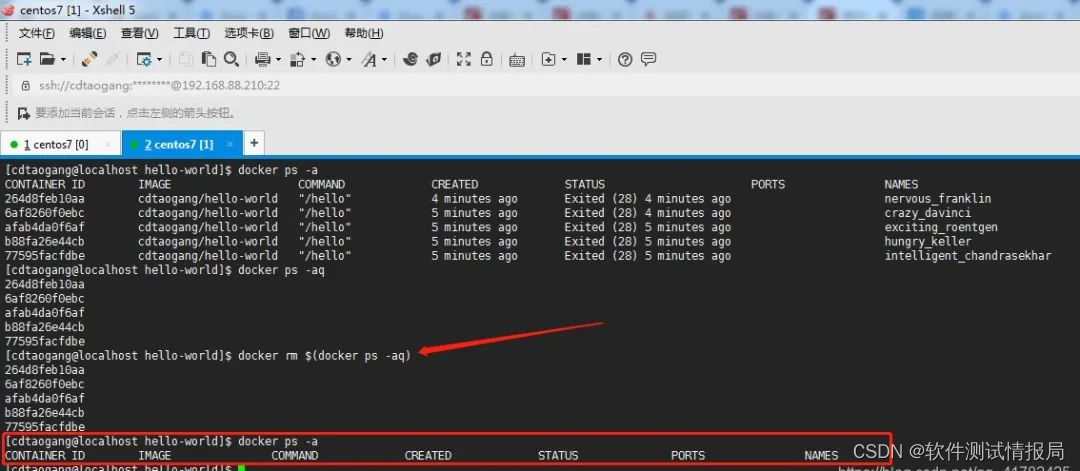Click the New Session toolbar icon
The height and width of the screenshot is (471, 1080).
point(24,60)
